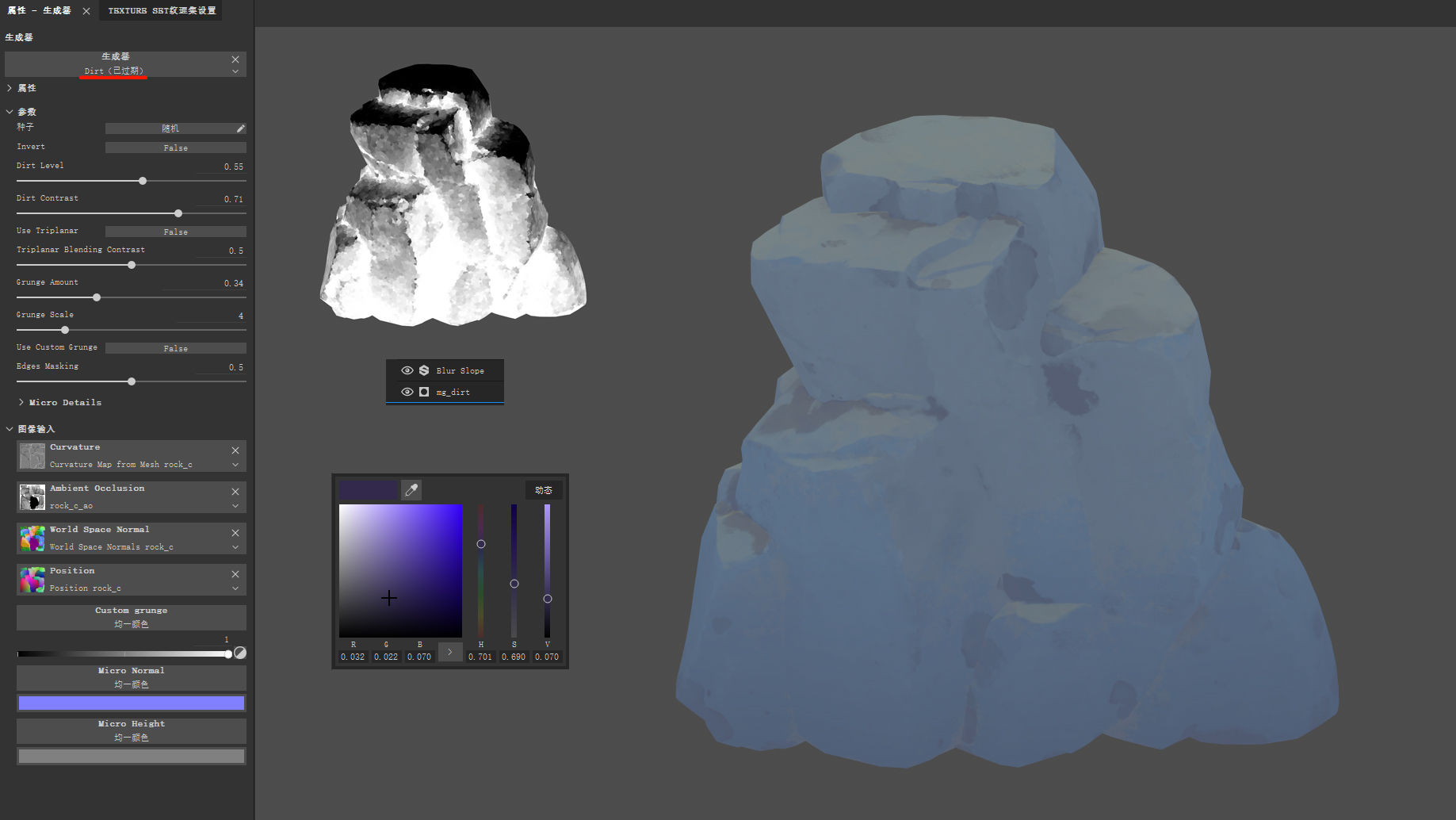Click the Dirt Level slider handle

(x=143, y=181)
